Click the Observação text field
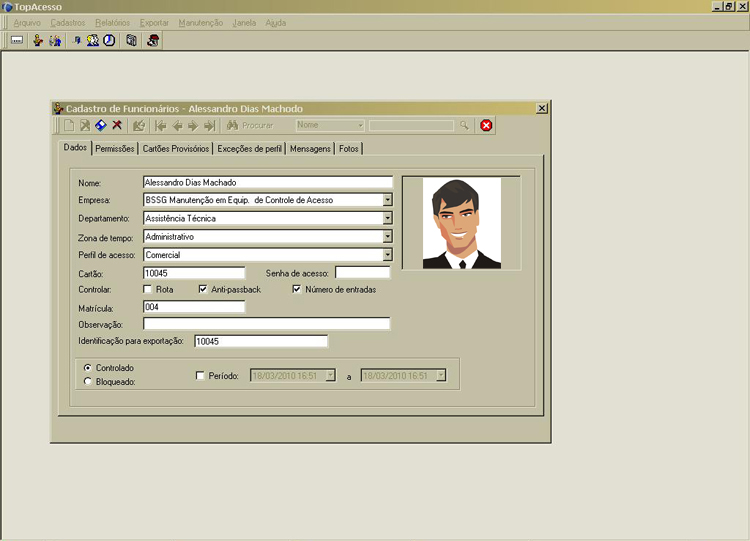 coord(266,324)
